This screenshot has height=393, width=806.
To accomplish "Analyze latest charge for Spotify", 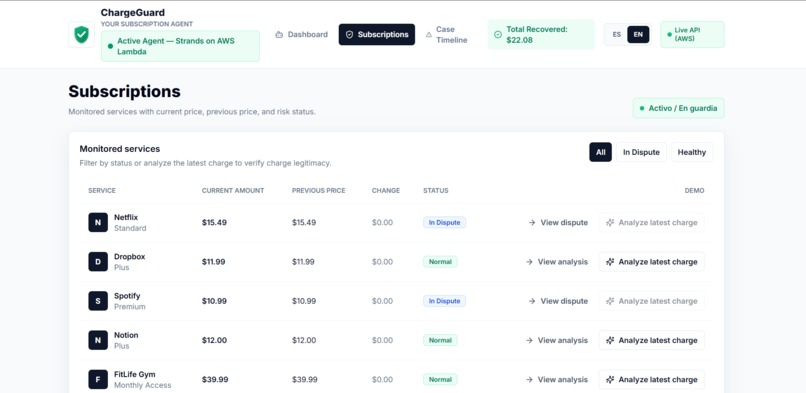I will (651, 301).
